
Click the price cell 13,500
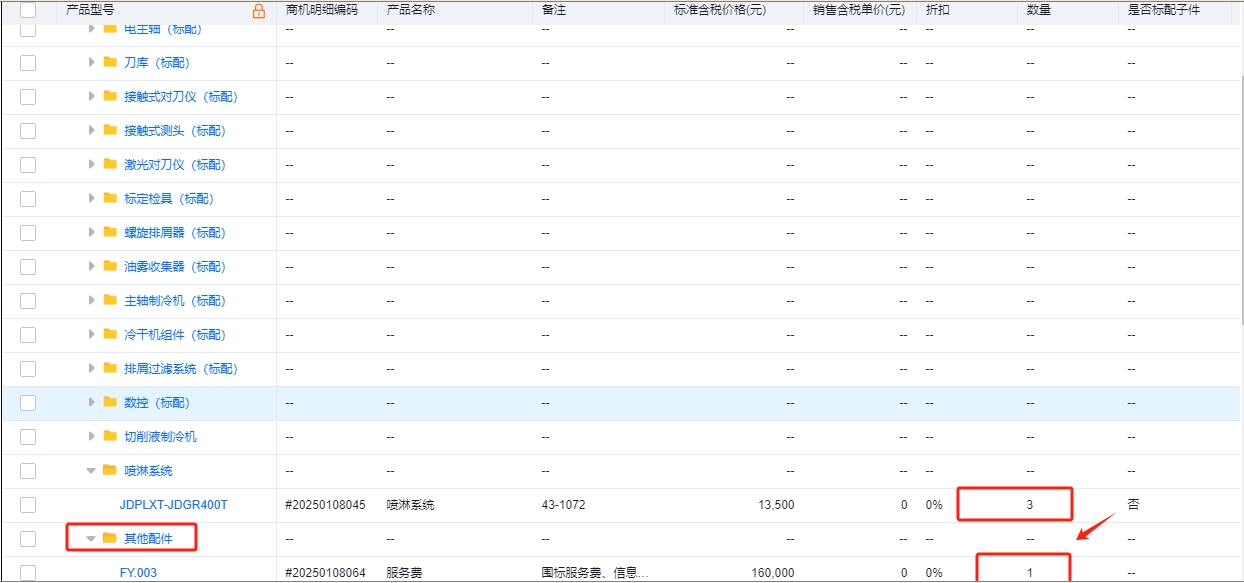pos(776,505)
